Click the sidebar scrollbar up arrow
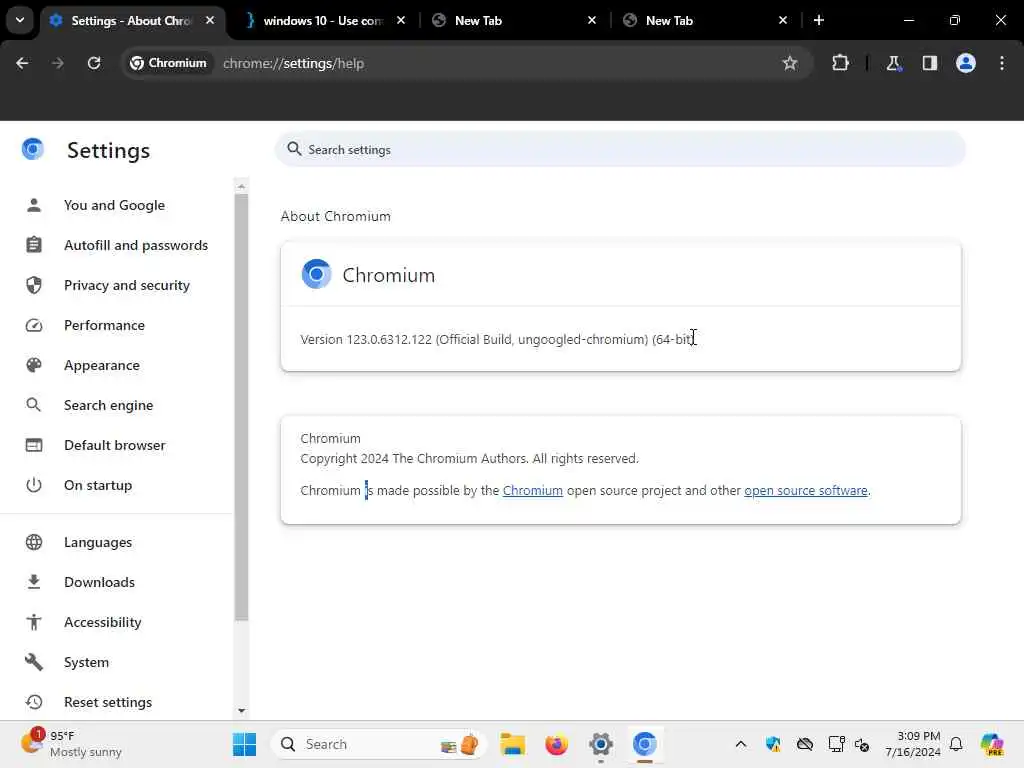Screen dimensions: 1024x768 click(241, 186)
